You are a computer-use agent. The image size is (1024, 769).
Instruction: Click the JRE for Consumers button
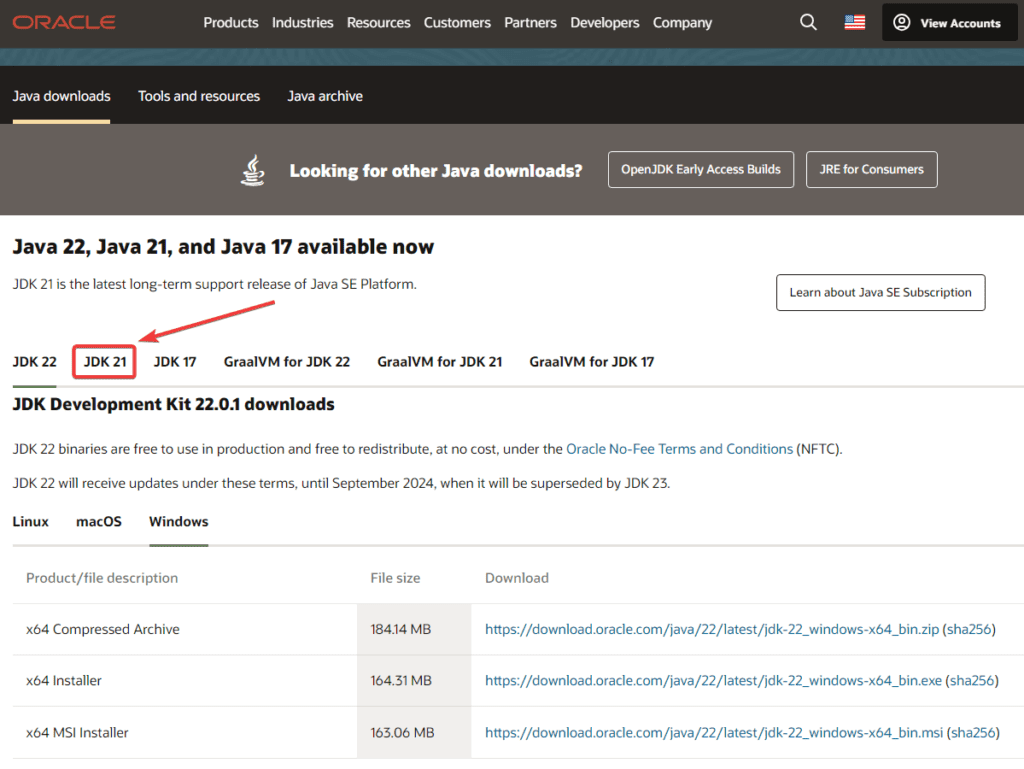point(871,169)
